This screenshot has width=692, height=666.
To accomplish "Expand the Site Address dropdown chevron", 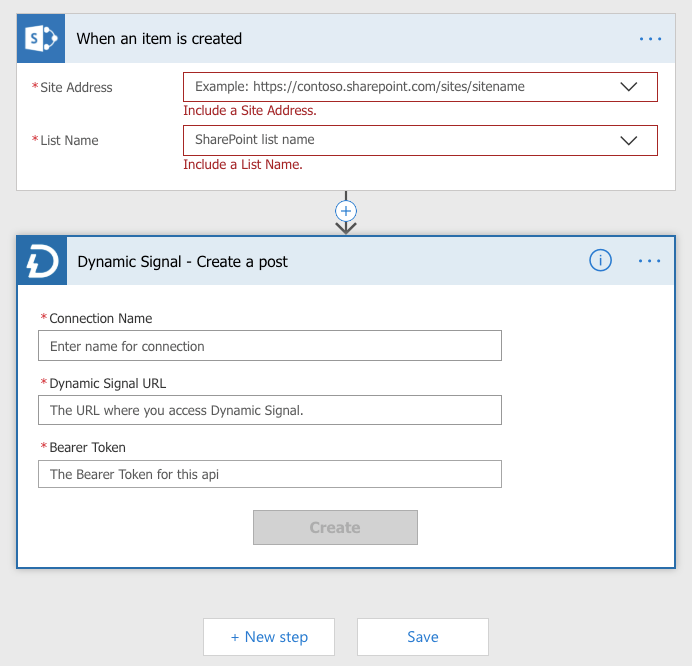I will point(629,87).
